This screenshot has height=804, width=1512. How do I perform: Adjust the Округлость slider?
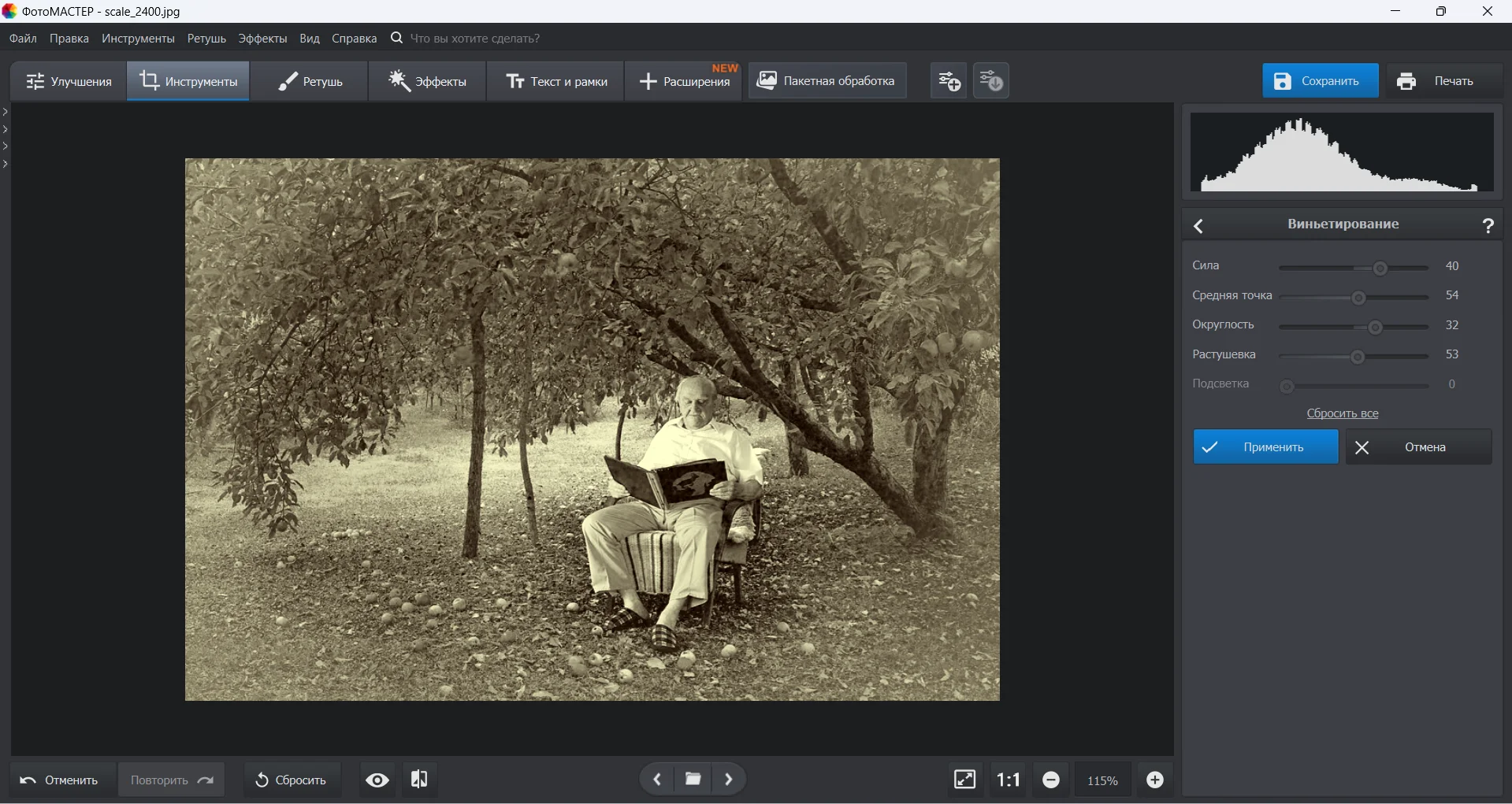click(1376, 328)
